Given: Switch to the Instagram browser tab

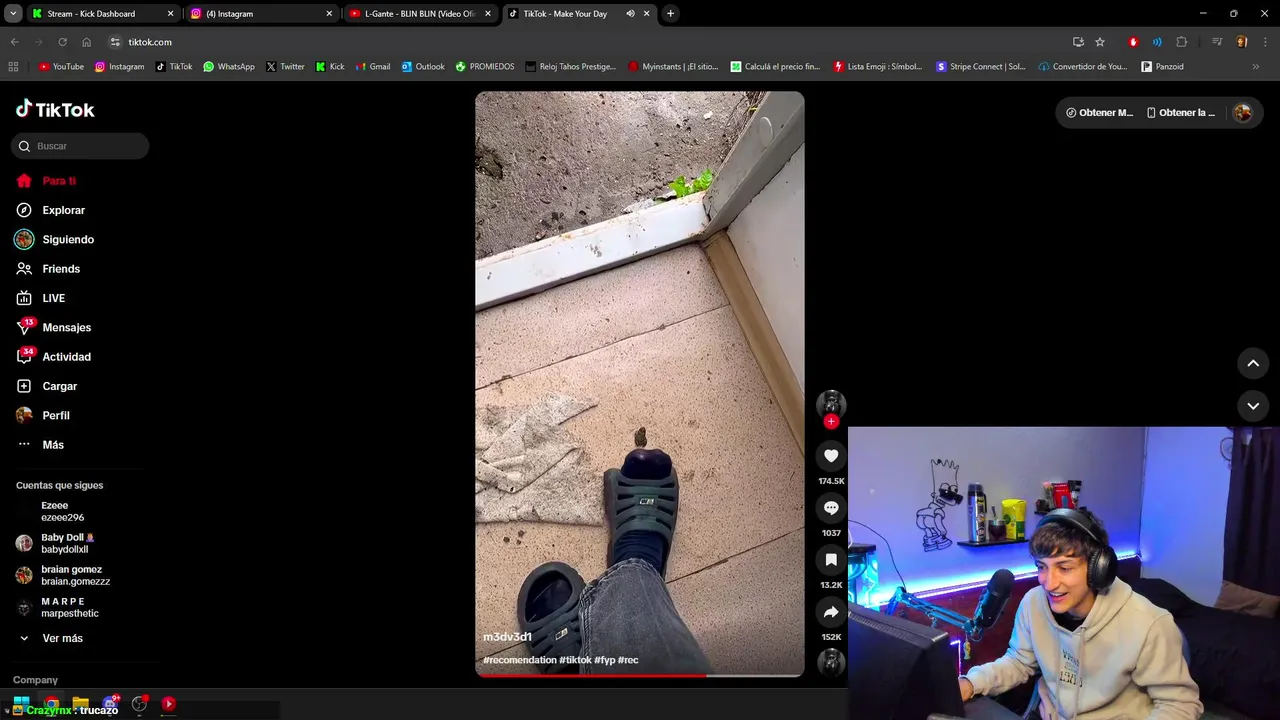Looking at the screenshot, I should tap(262, 14).
